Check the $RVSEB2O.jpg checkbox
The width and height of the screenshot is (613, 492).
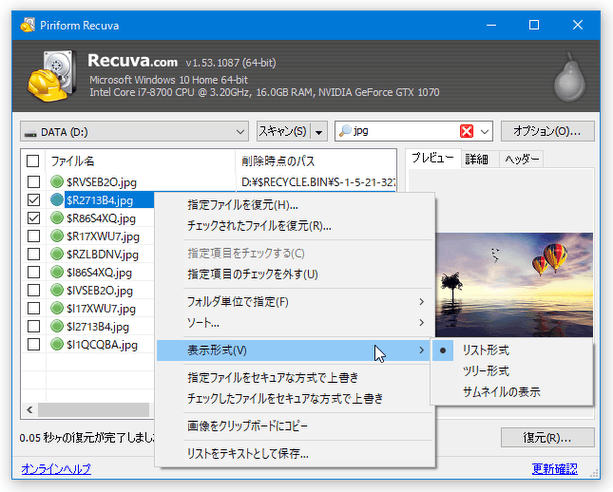coord(34,182)
